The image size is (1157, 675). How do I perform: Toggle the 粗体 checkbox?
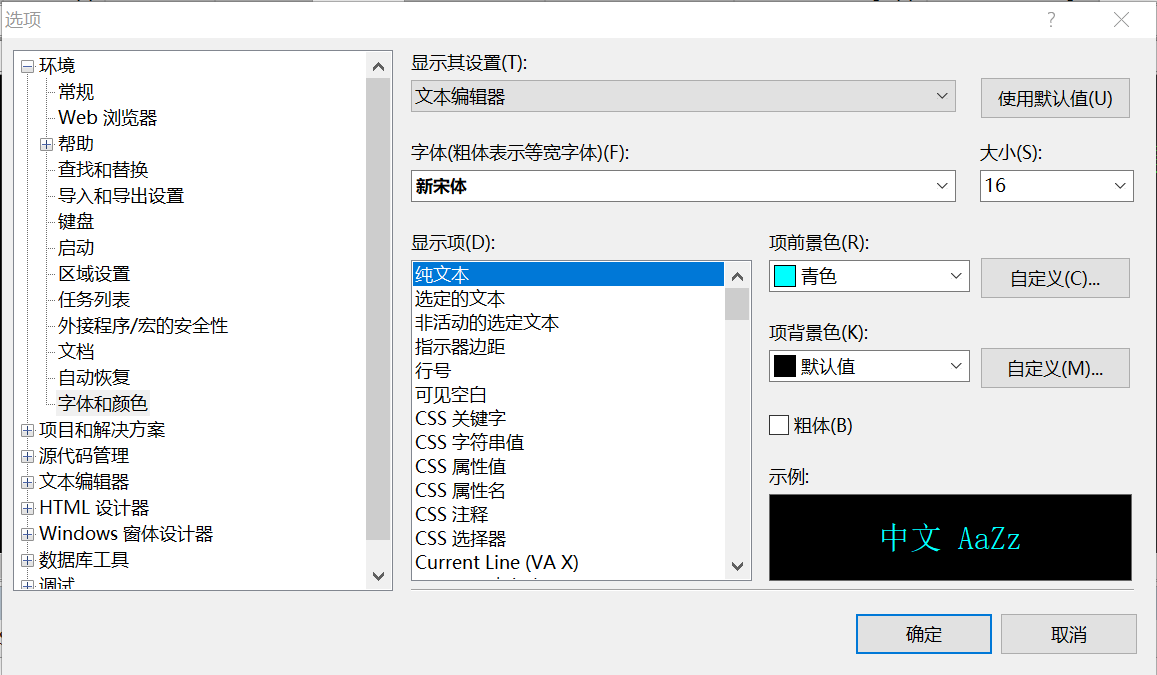[x=779, y=426]
